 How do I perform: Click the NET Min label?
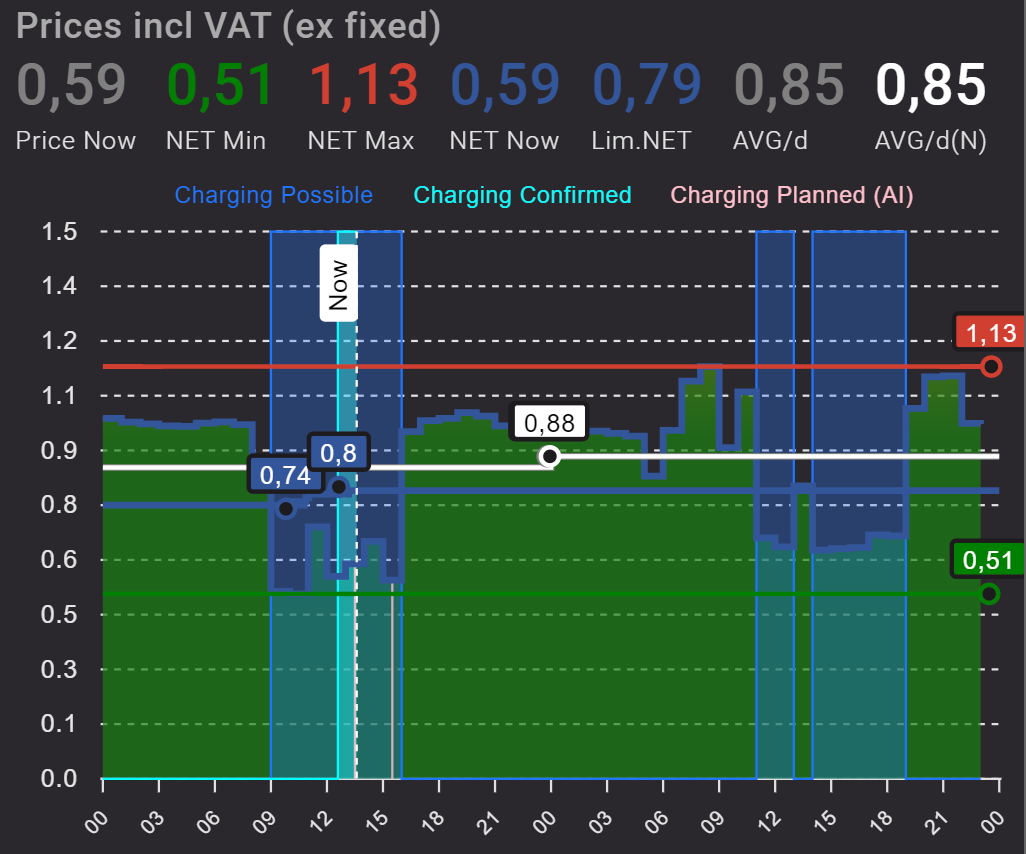[216, 141]
